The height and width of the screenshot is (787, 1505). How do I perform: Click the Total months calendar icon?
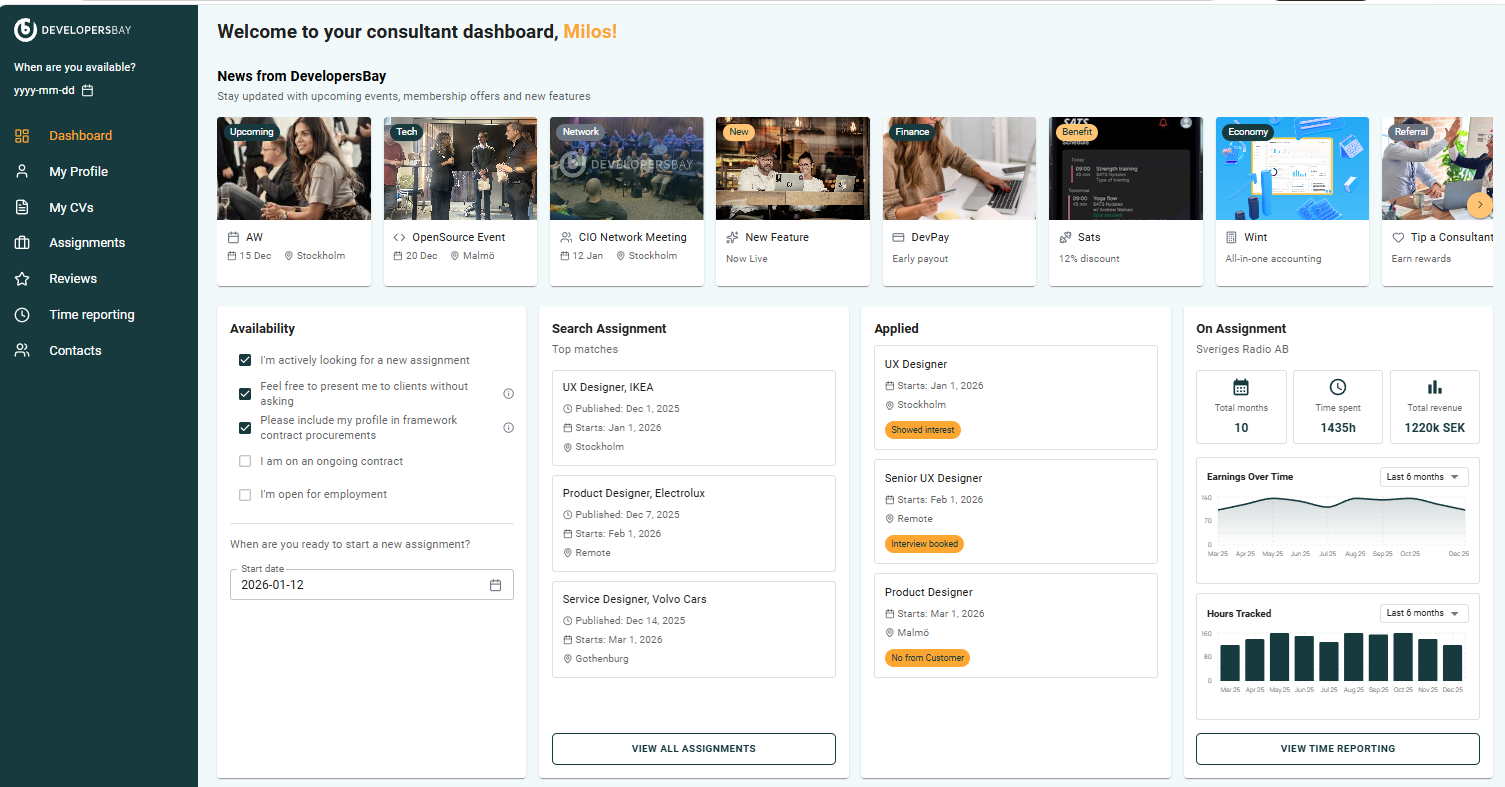coord(1241,387)
